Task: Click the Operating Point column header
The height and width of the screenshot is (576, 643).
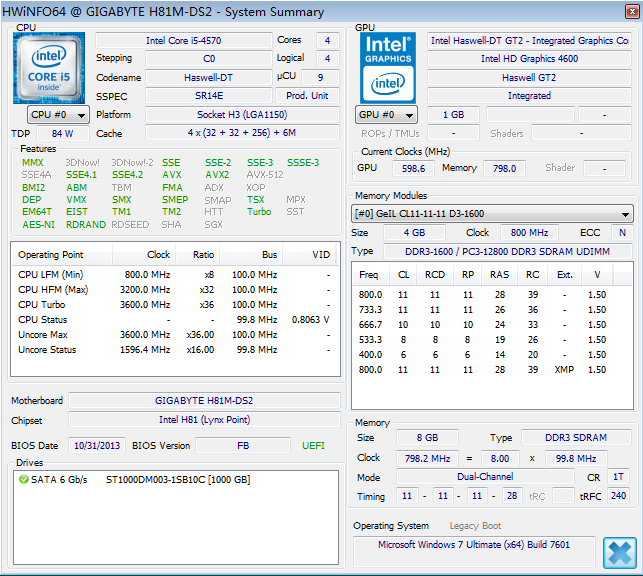Action: pyautogui.click(x=62, y=255)
